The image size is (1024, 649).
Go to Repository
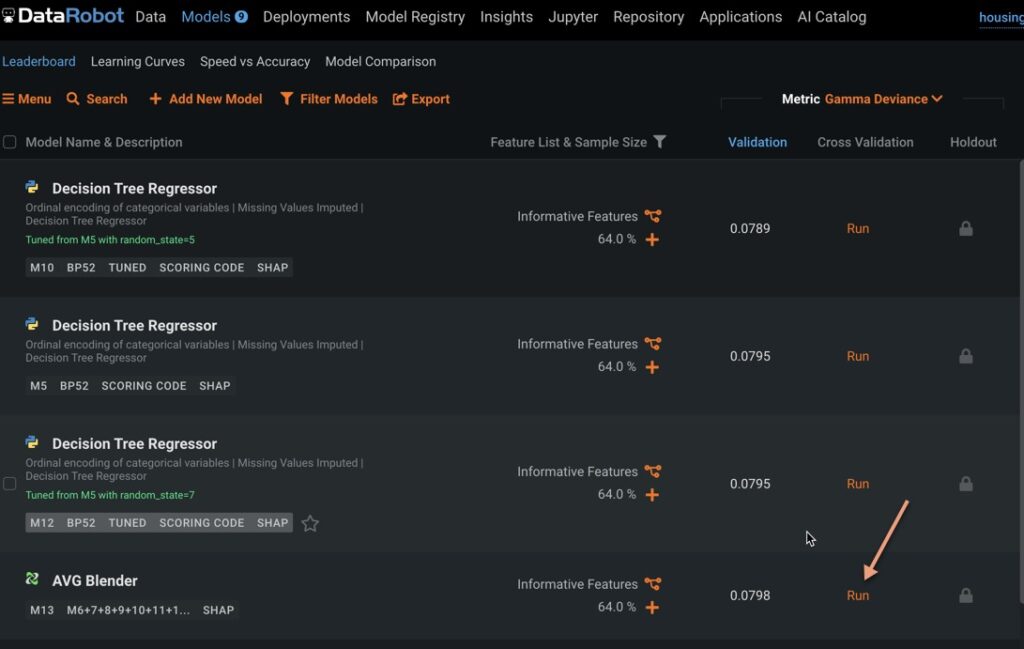pyautogui.click(x=648, y=17)
